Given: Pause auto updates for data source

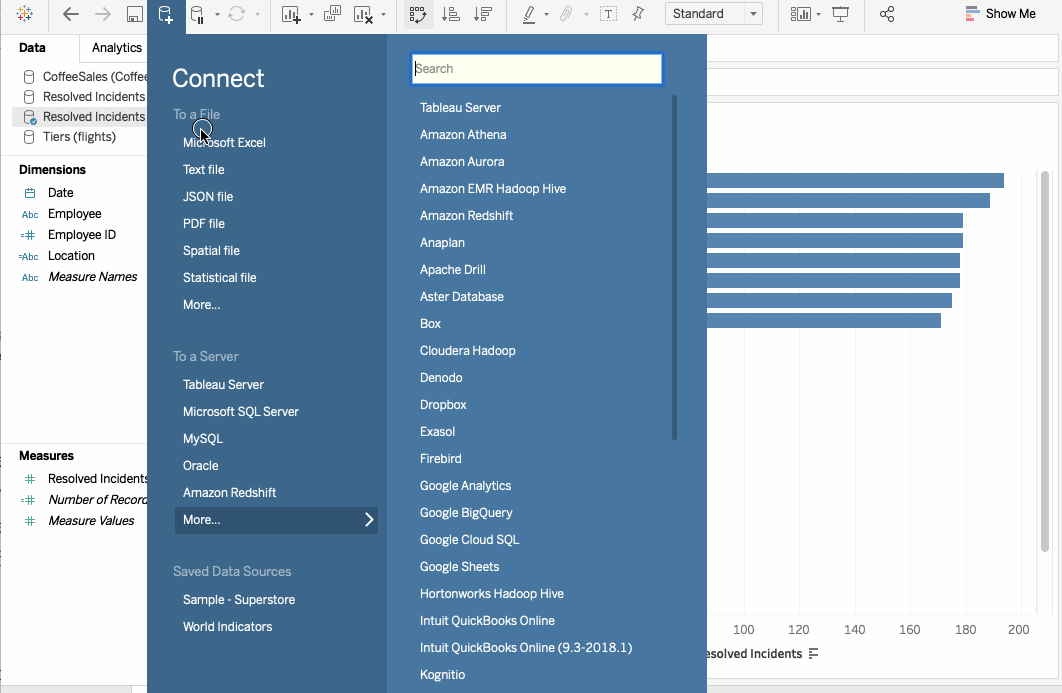Looking at the screenshot, I should [x=198, y=14].
